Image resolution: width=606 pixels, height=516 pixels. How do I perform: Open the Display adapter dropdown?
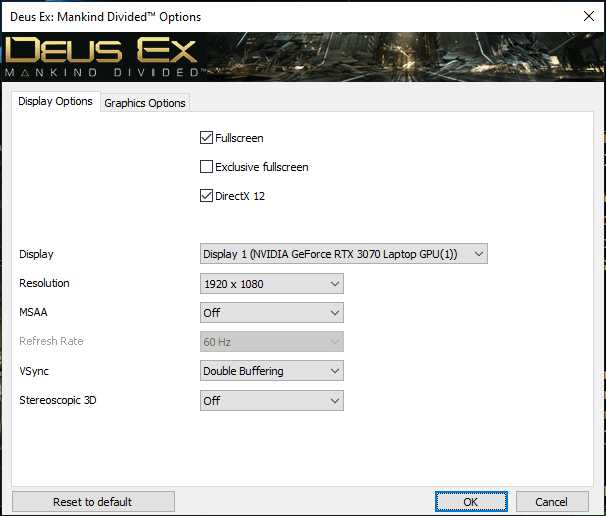tap(344, 254)
